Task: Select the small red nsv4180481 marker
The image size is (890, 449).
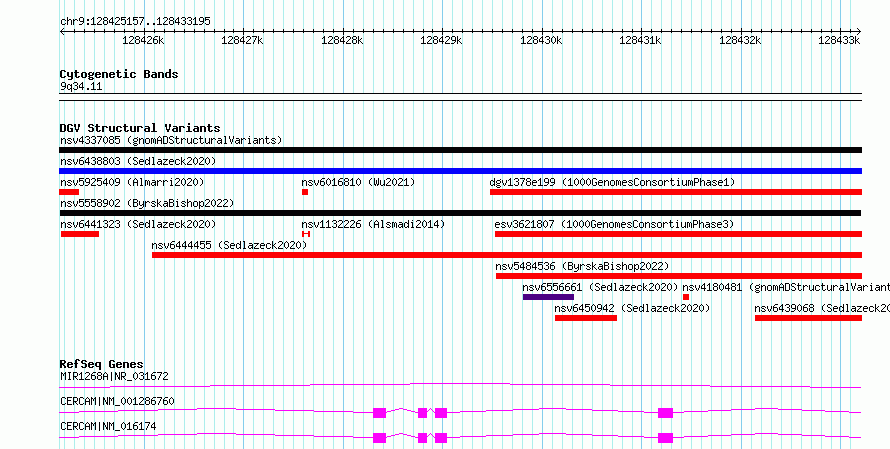Action: pos(686,297)
